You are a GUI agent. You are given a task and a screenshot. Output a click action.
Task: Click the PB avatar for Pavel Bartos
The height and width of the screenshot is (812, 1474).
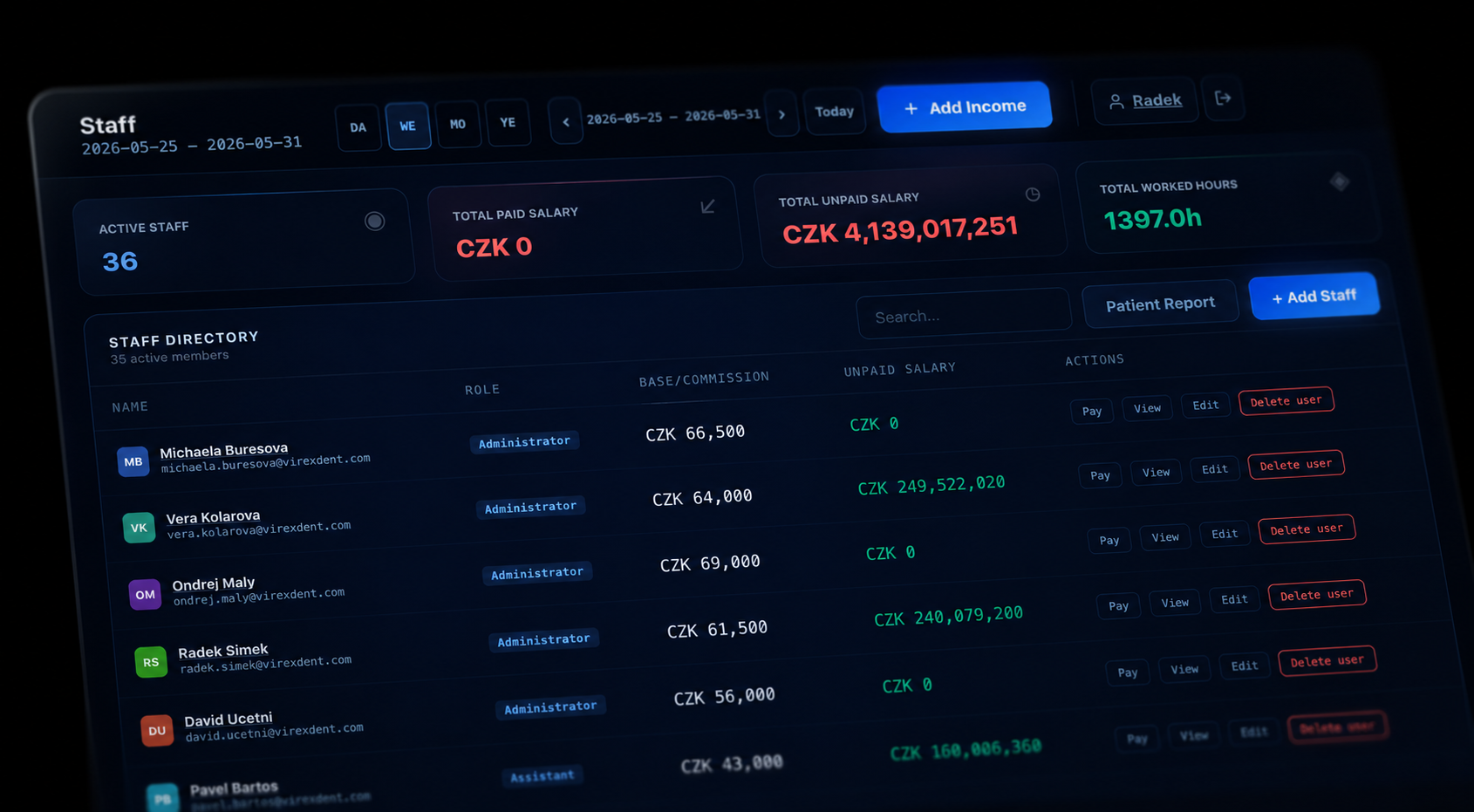(163, 797)
